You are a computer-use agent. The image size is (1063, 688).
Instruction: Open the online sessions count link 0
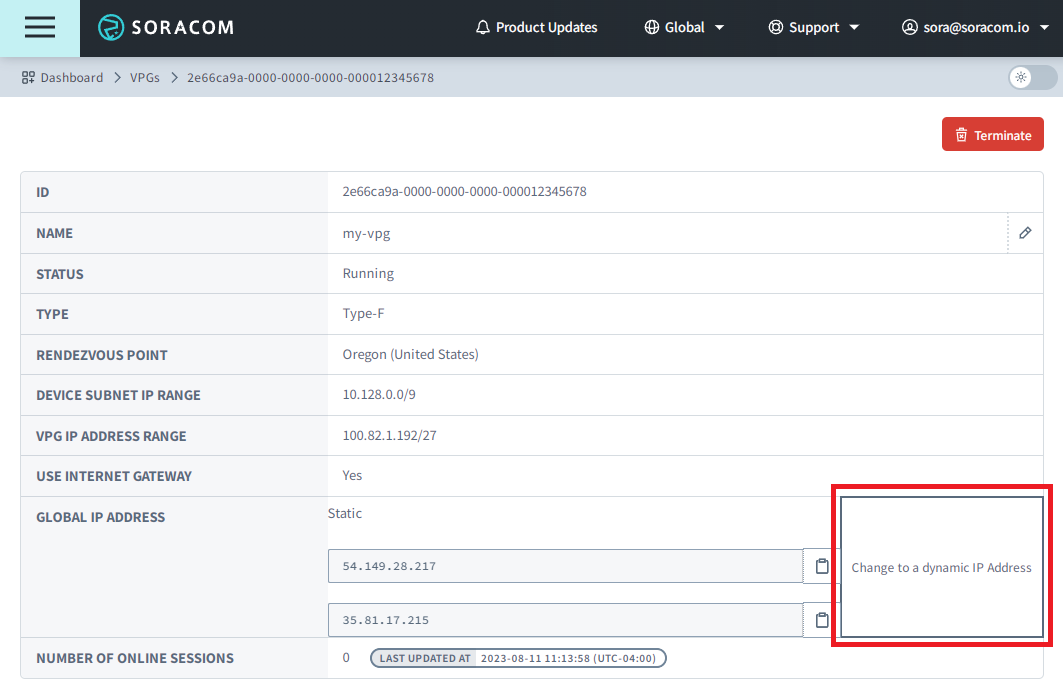[x=345, y=657]
